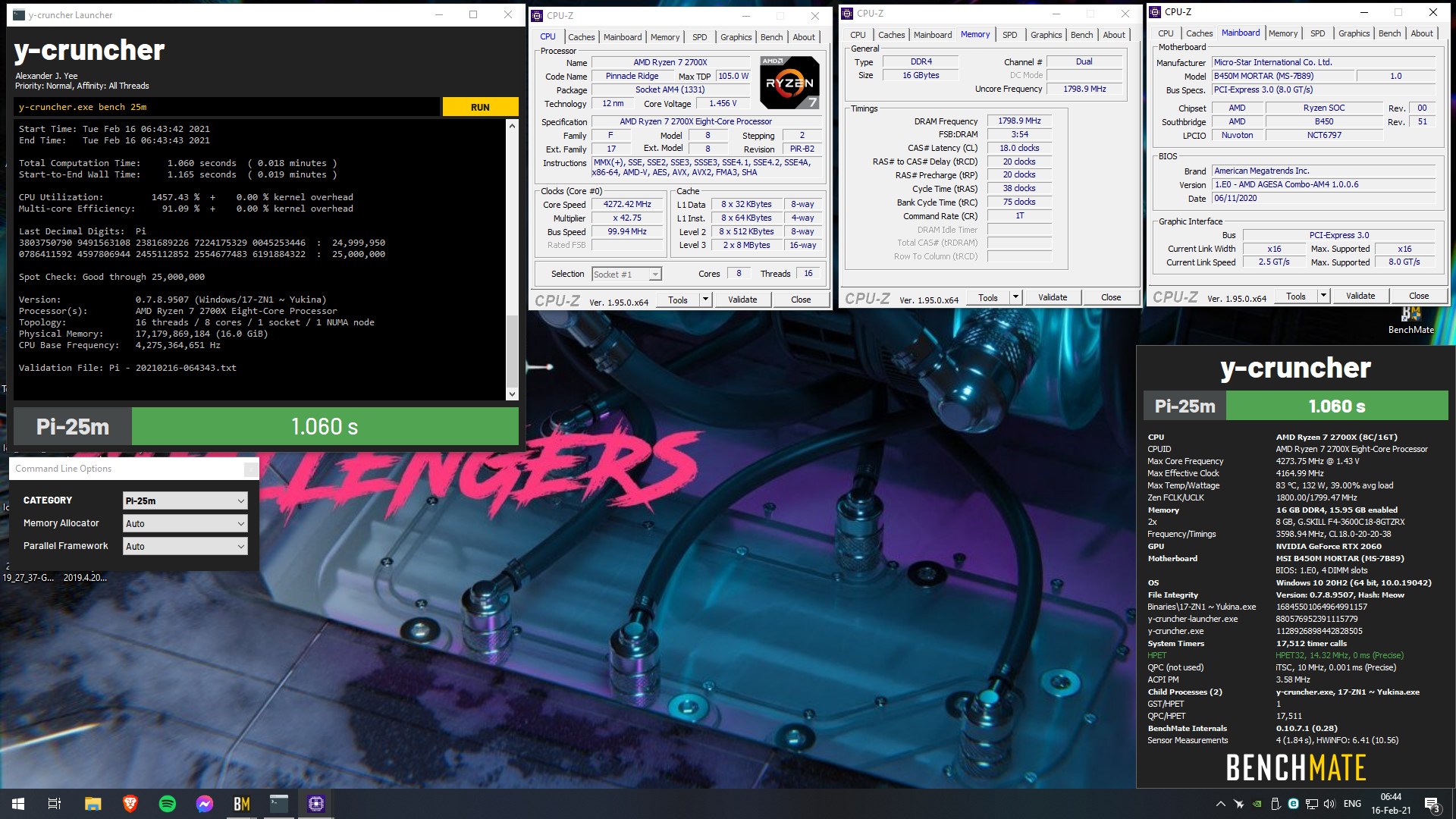Click the RUN button in y-cruncher Launcher
Viewport: 1456px width, 819px height.
[480, 107]
